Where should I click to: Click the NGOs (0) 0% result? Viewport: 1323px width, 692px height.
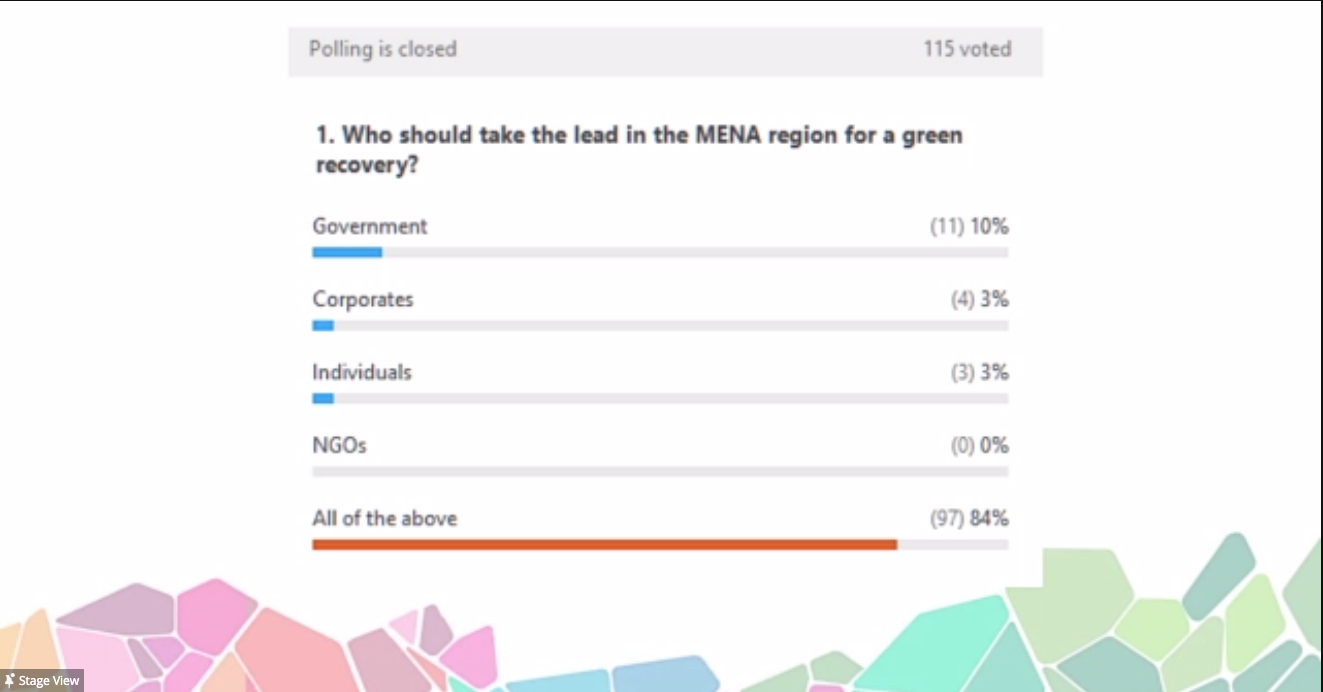pos(979,446)
